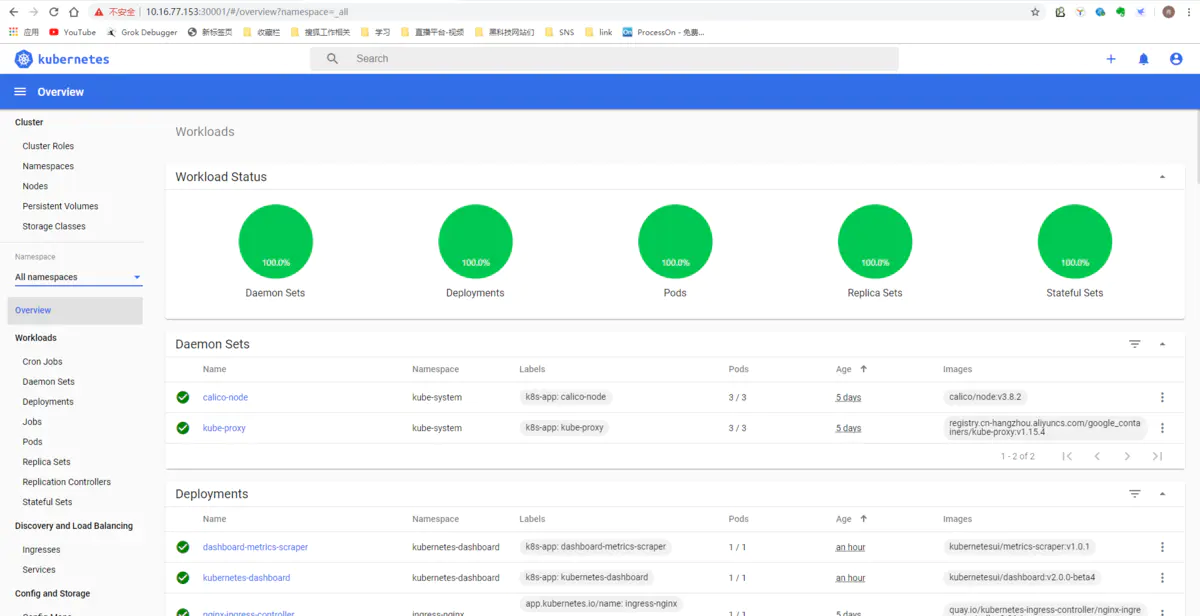
Task: Open the kubernetes-dashboard deployment link
Action: click(246, 578)
